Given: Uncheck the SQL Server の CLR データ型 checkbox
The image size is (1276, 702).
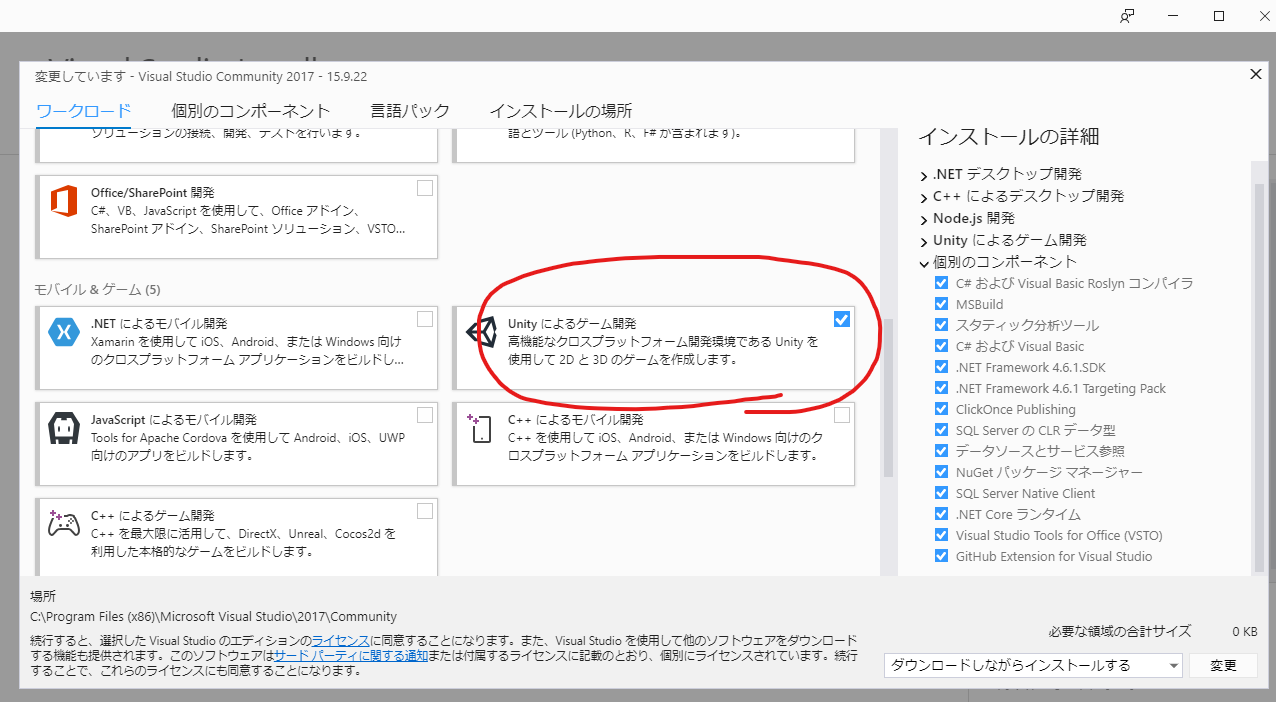Looking at the screenshot, I should tap(941, 430).
